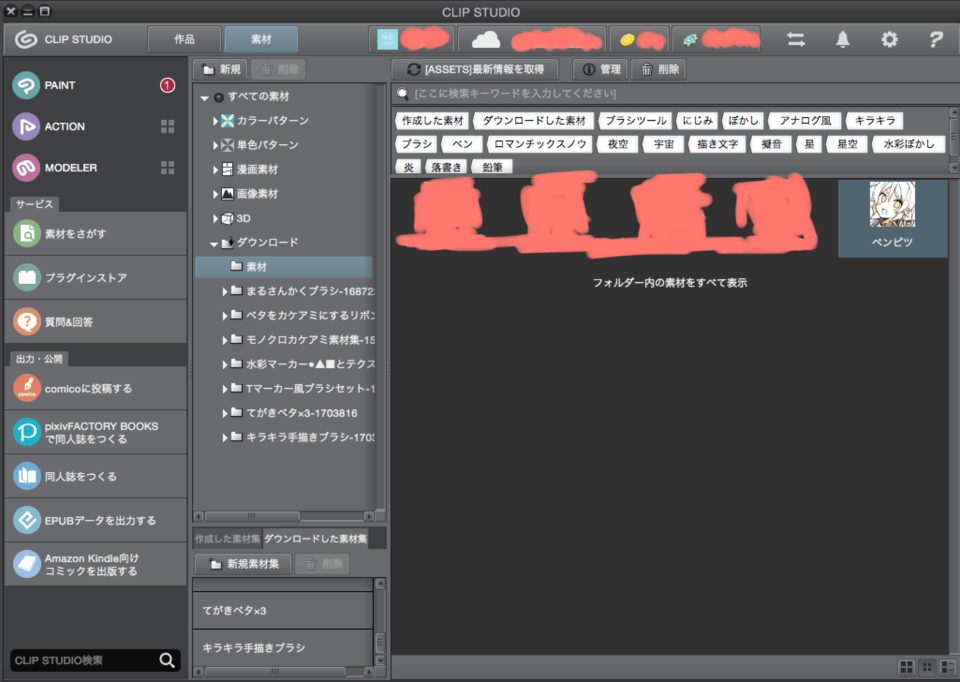Screen dimensions: 960x682
Task: Open comicoに投稿する
Action: [95, 388]
